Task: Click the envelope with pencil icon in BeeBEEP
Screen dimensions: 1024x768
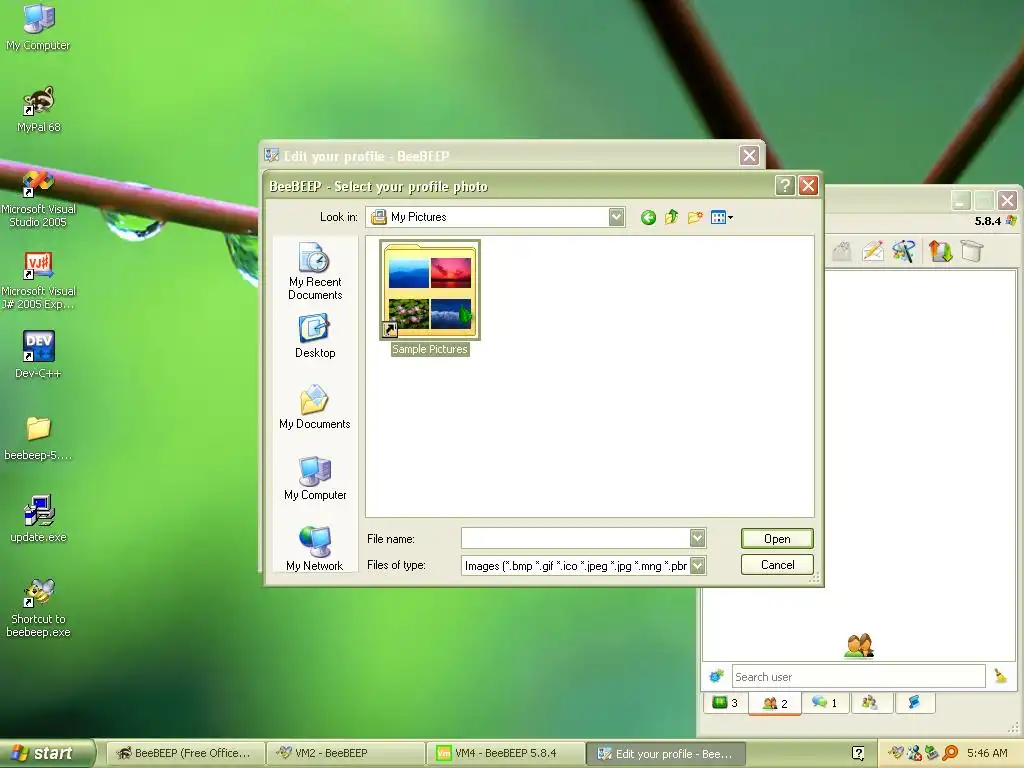Action: pos(872,251)
